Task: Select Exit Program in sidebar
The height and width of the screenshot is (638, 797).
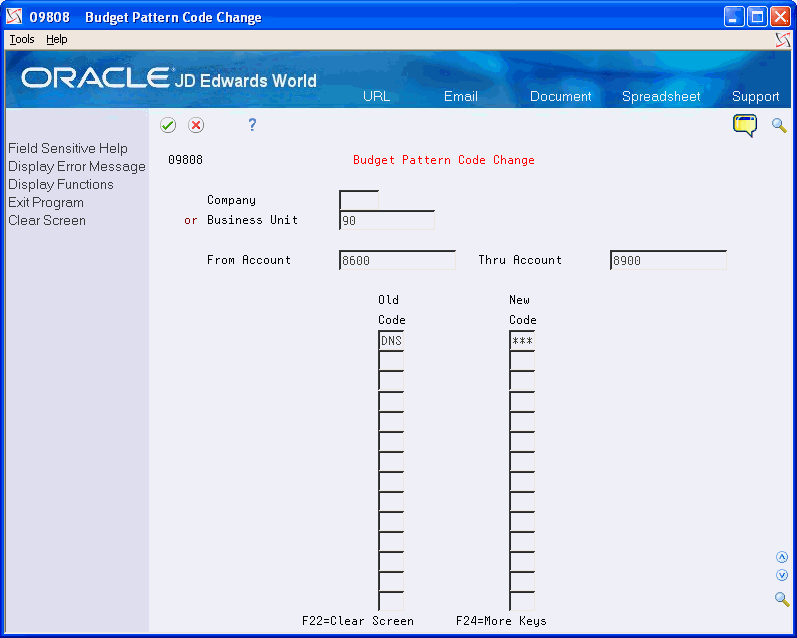Action: coord(46,202)
